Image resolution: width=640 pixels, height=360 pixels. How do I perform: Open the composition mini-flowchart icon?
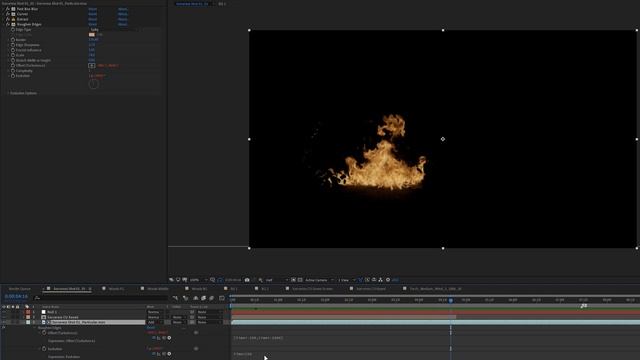pos(175,298)
